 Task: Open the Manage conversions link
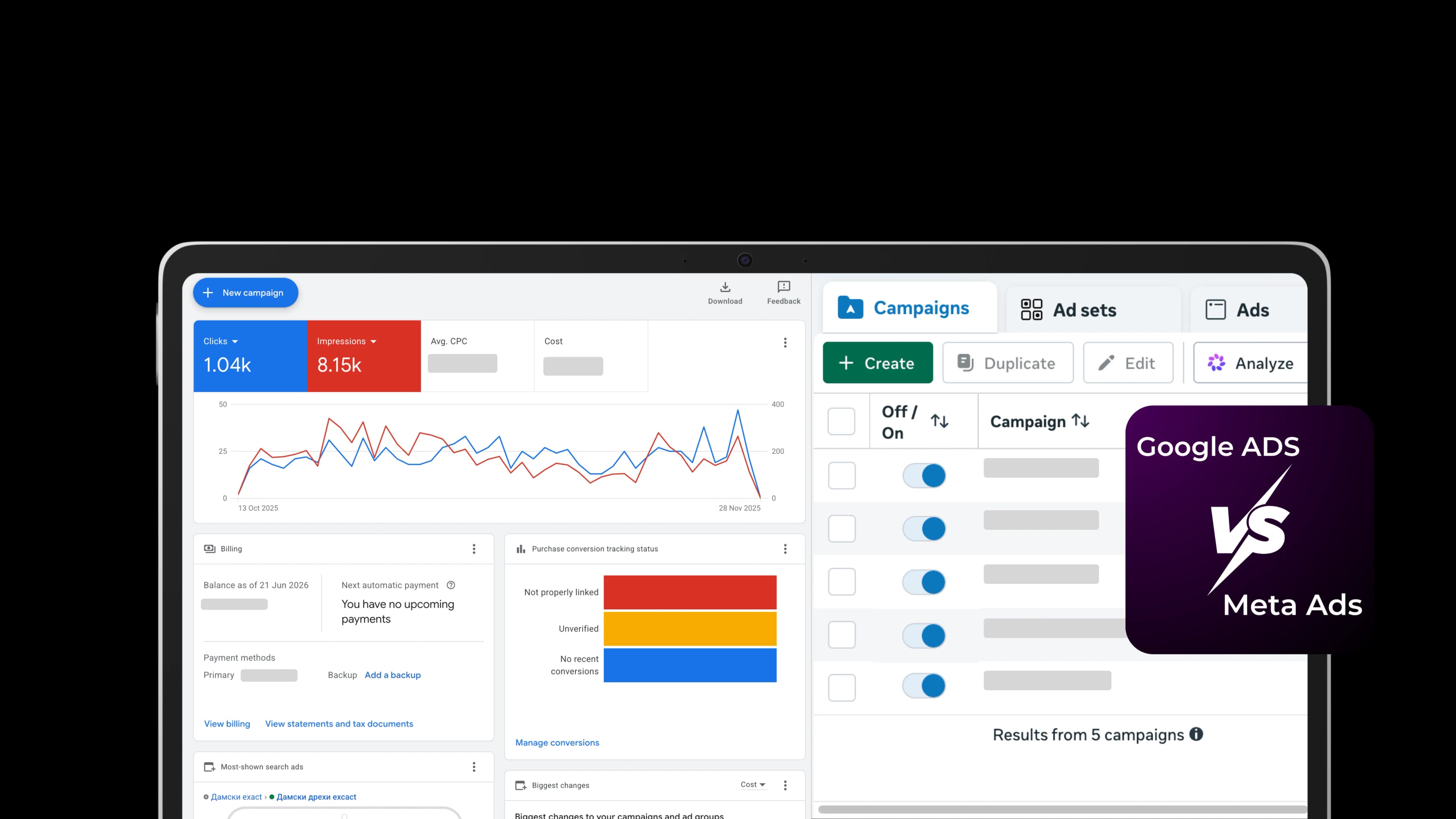[x=557, y=743]
